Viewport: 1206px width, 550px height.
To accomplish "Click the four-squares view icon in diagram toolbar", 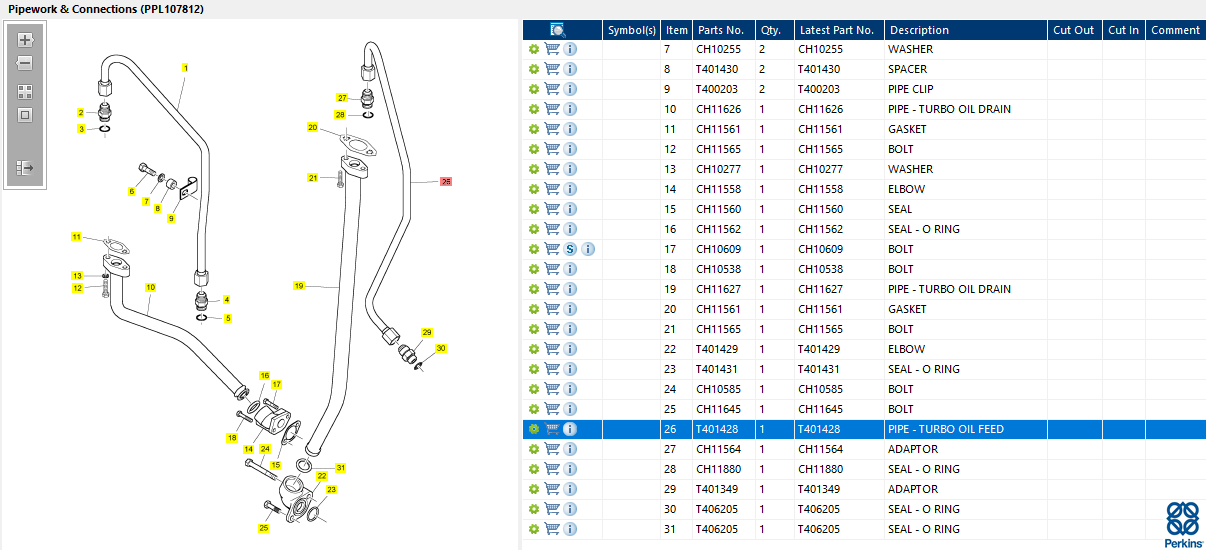I will point(25,91).
